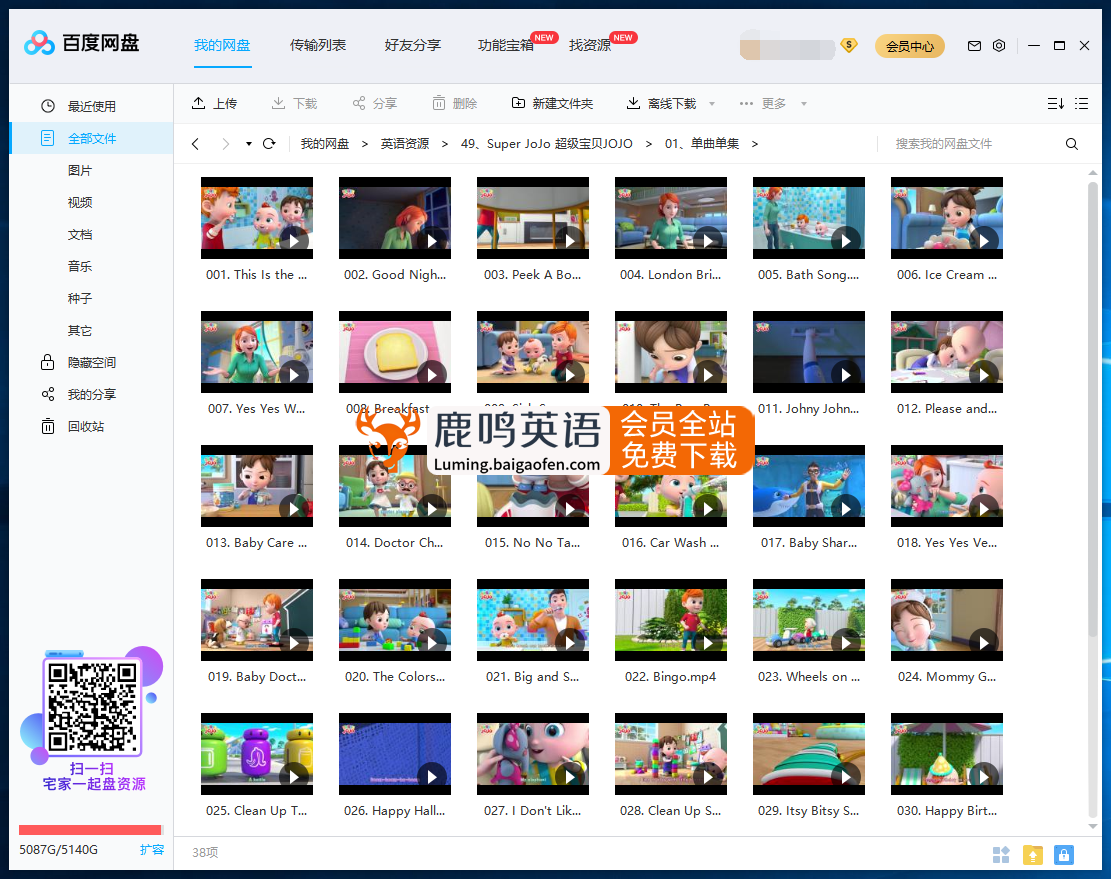Open the 好友分享 tab
The height and width of the screenshot is (879, 1111).
(412, 45)
